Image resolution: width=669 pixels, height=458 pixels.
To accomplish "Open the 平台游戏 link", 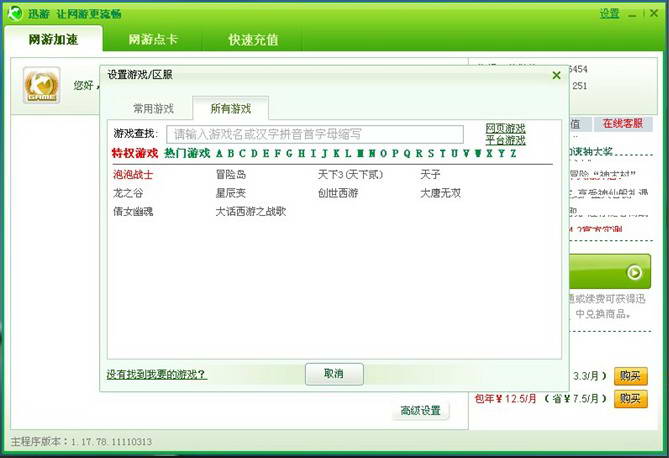I will [x=505, y=141].
